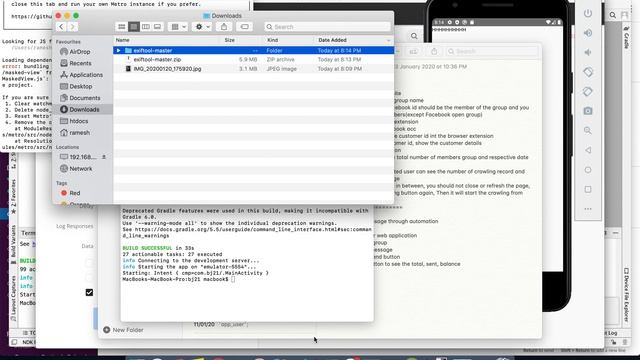Open Layout Captures side tab
Image resolution: width=640 pixels, height=360 pixels.
click(x=13, y=299)
